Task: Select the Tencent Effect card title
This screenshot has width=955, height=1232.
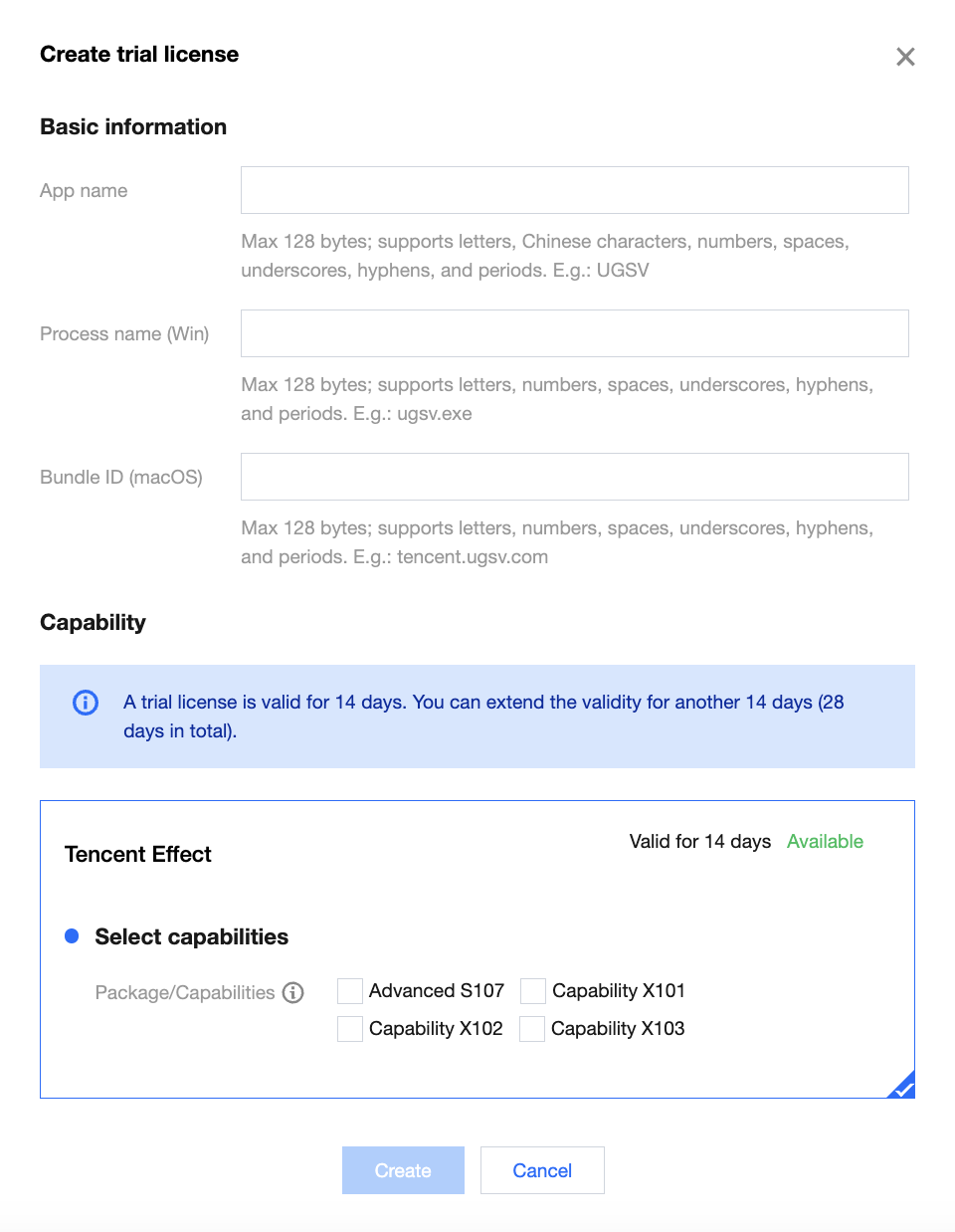Action: pyautogui.click(x=138, y=855)
